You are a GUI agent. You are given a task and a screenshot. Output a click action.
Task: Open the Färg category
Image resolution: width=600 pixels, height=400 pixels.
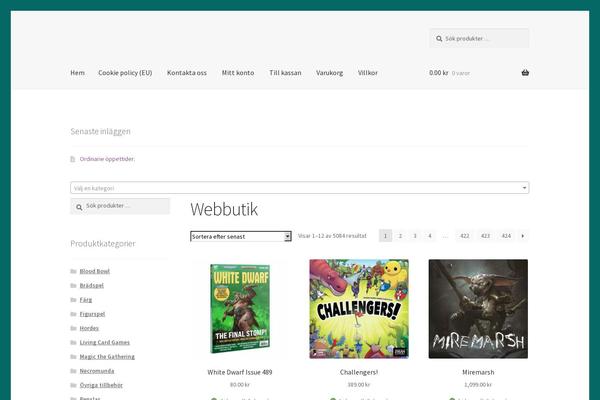[86, 300]
